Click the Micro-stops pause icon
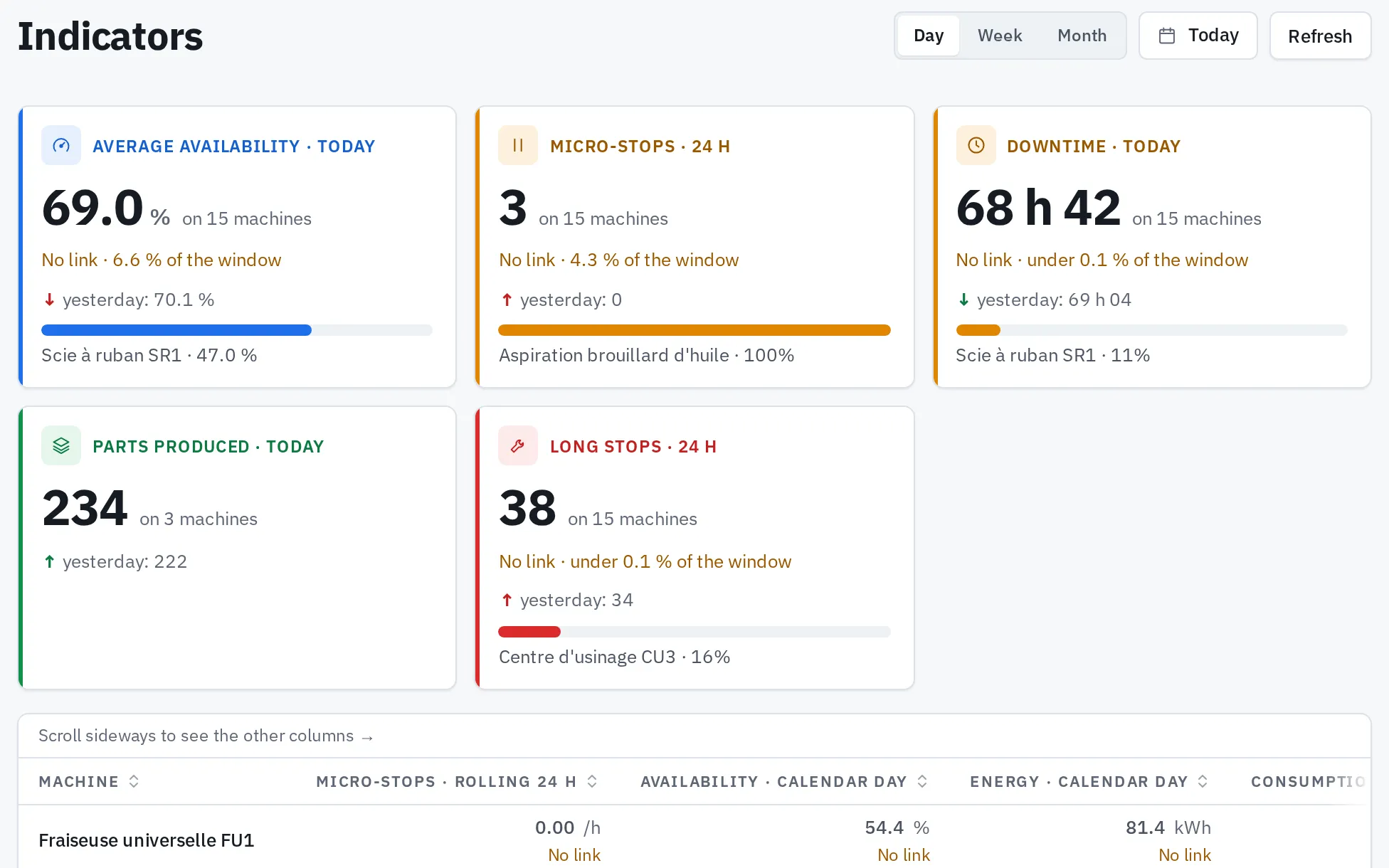 (x=518, y=145)
